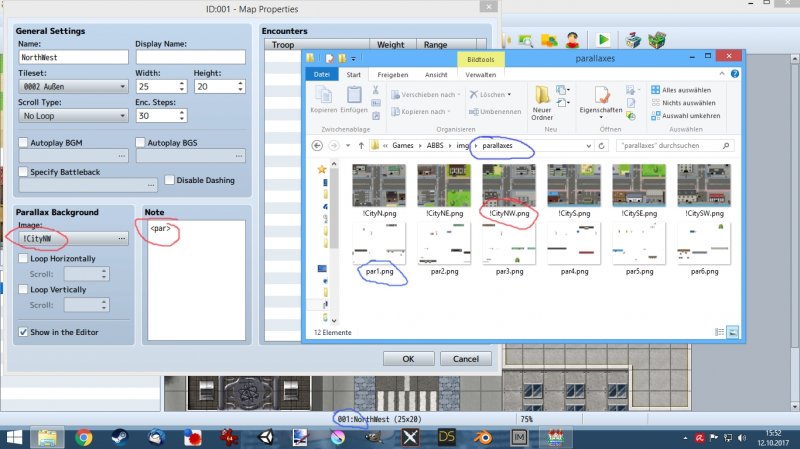Expand the Eigenschaften dropdown arrow
This screenshot has width=800, height=449.
tap(601, 118)
